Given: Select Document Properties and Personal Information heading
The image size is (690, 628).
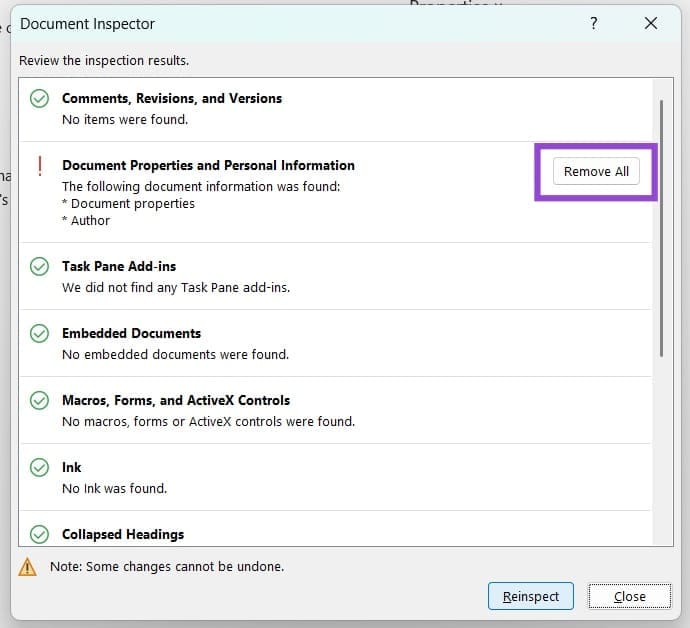Looking at the screenshot, I should (x=208, y=165).
